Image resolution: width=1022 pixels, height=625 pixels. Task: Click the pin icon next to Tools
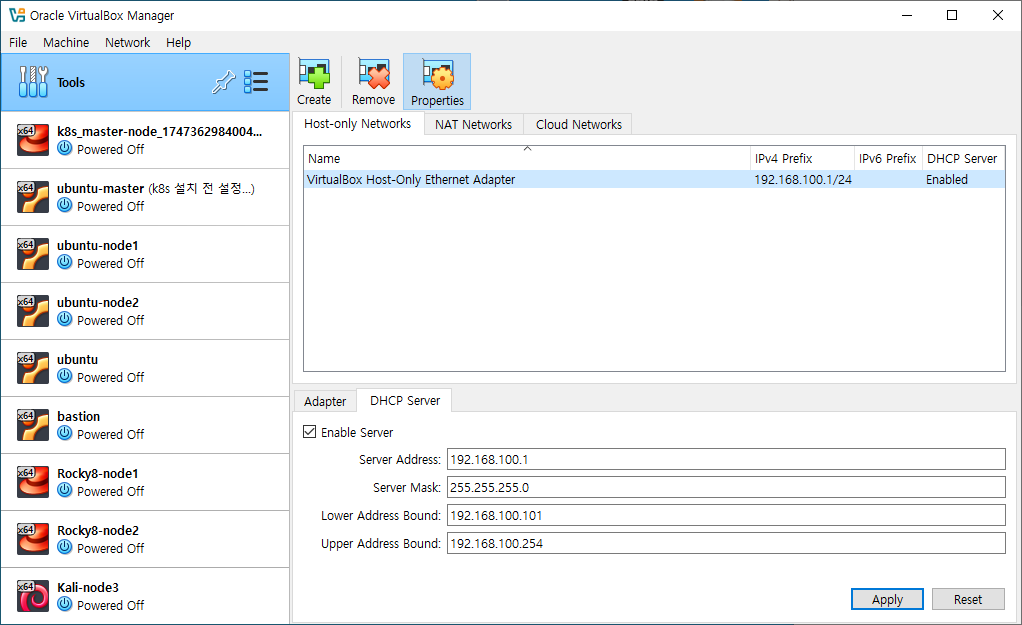[224, 82]
